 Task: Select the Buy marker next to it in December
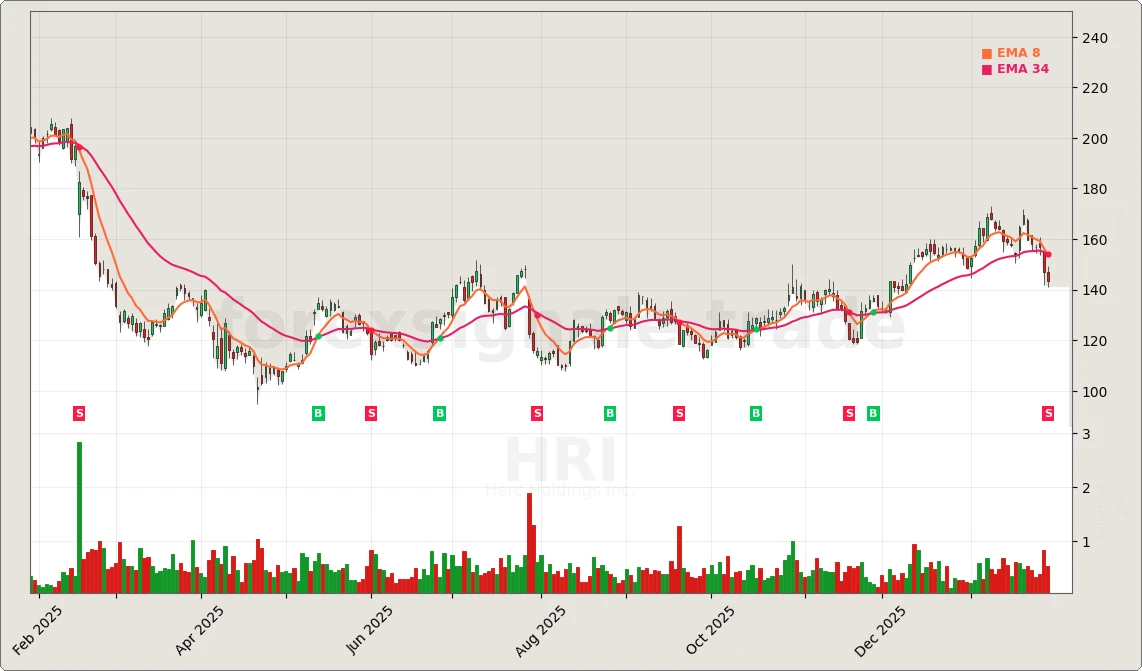click(871, 412)
